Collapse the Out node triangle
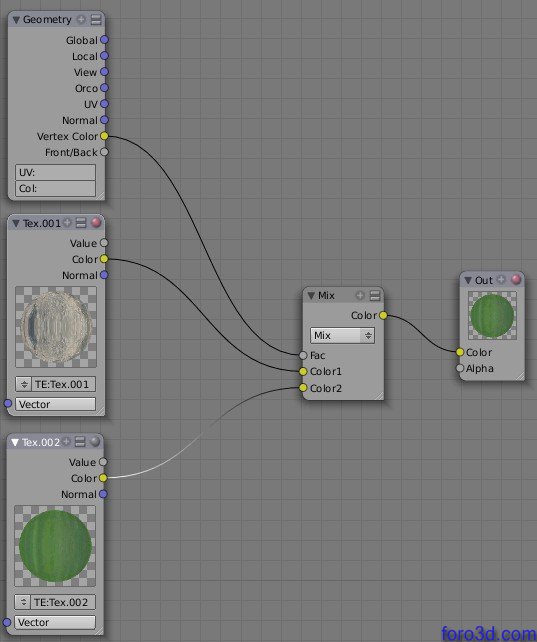 (468, 280)
